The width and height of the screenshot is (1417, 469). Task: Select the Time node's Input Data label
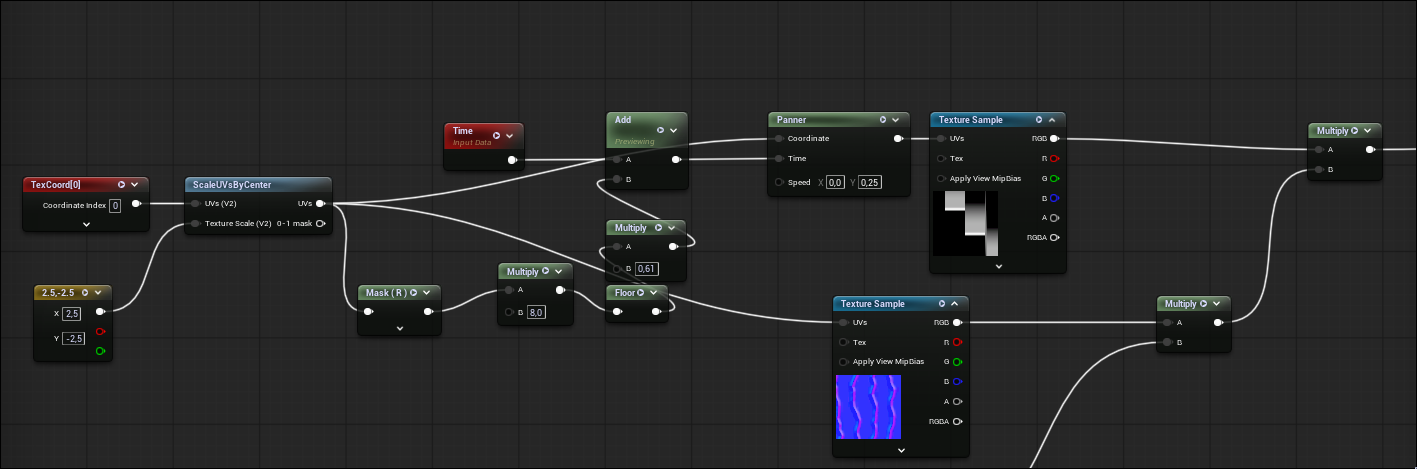pyautogui.click(x=474, y=143)
